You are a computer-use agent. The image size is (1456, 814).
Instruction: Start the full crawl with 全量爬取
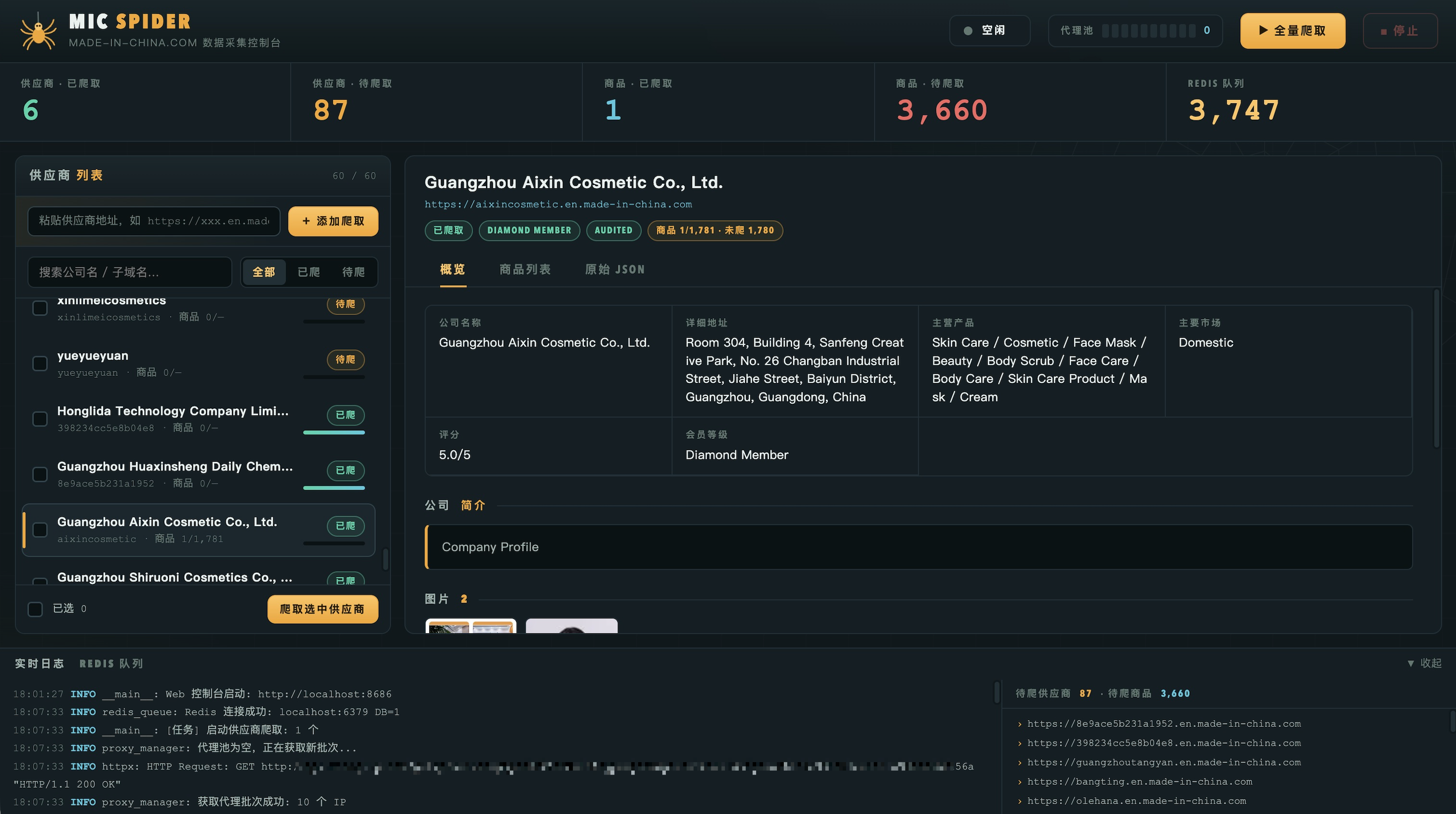pos(1292,31)
